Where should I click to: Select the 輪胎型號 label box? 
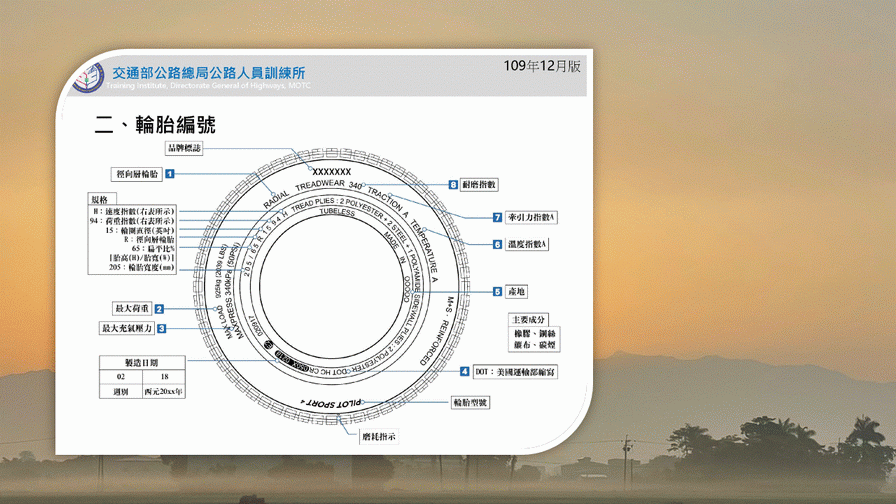tap(469, 403)
